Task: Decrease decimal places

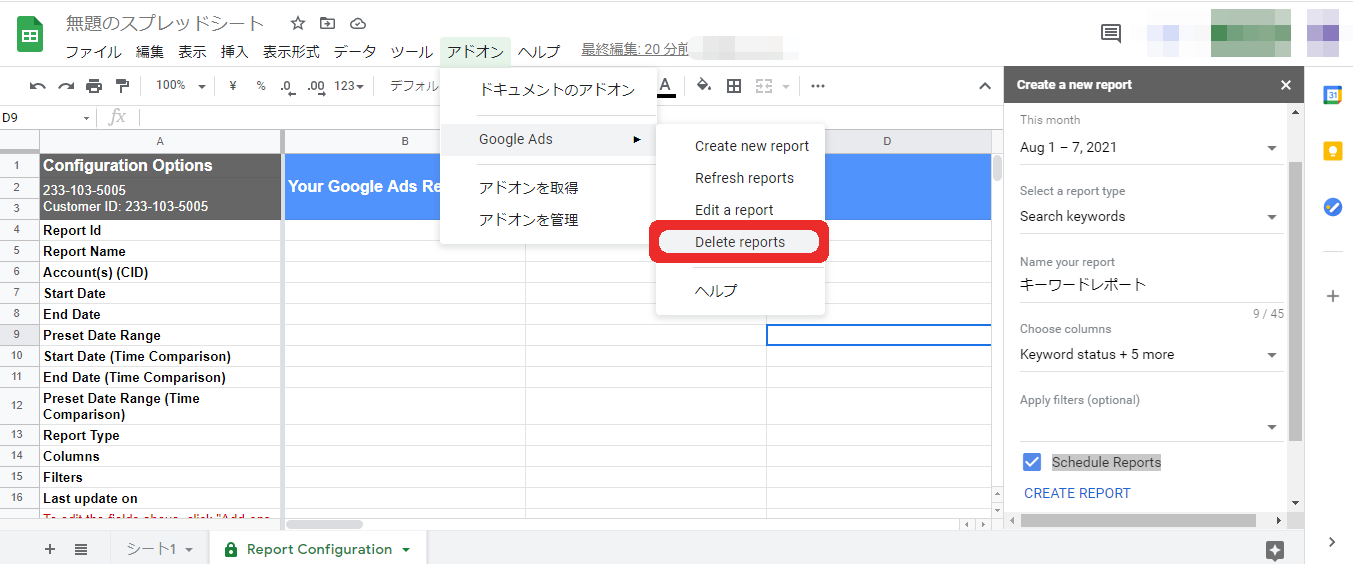Action: point(288,86)
